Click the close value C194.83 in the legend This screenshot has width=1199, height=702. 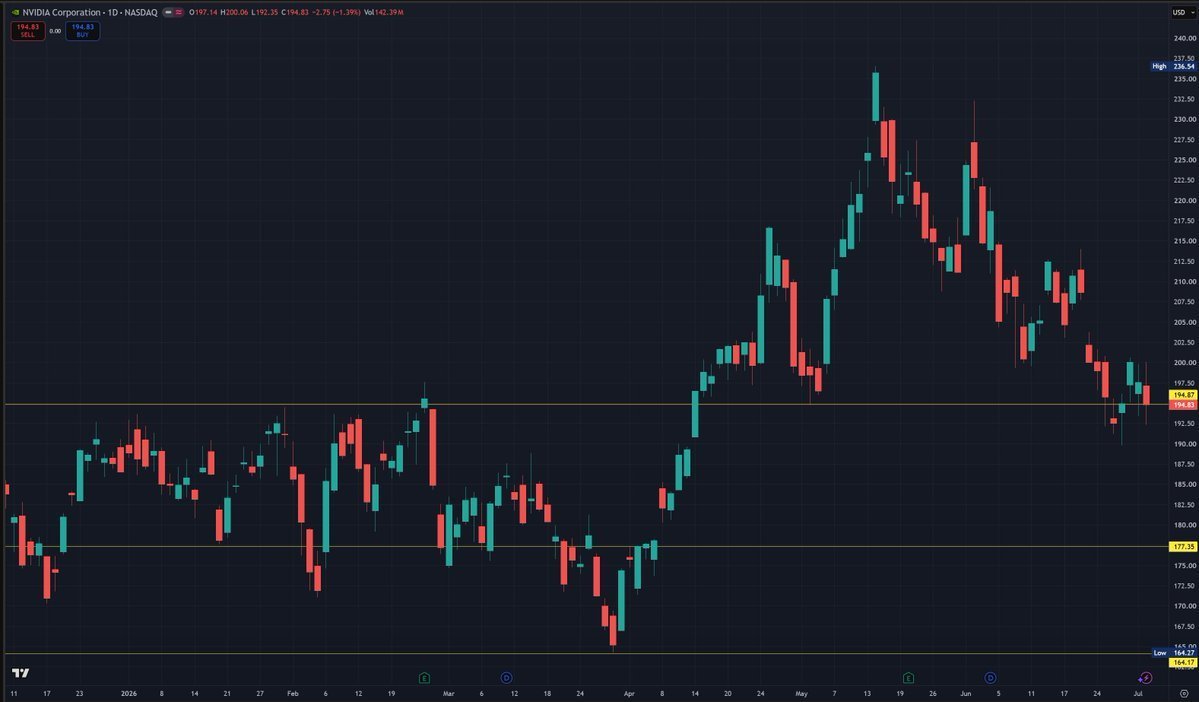coord(295,12)
